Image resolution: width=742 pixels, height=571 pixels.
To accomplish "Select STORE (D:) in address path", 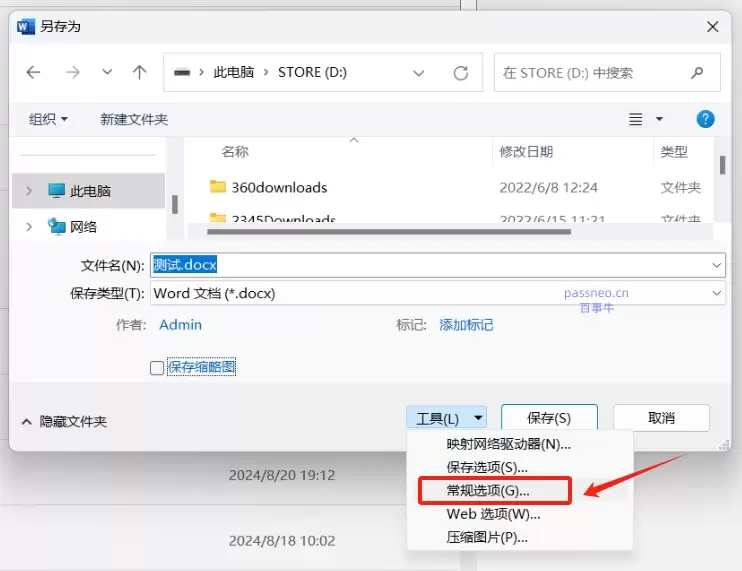I will pos(312,72).
